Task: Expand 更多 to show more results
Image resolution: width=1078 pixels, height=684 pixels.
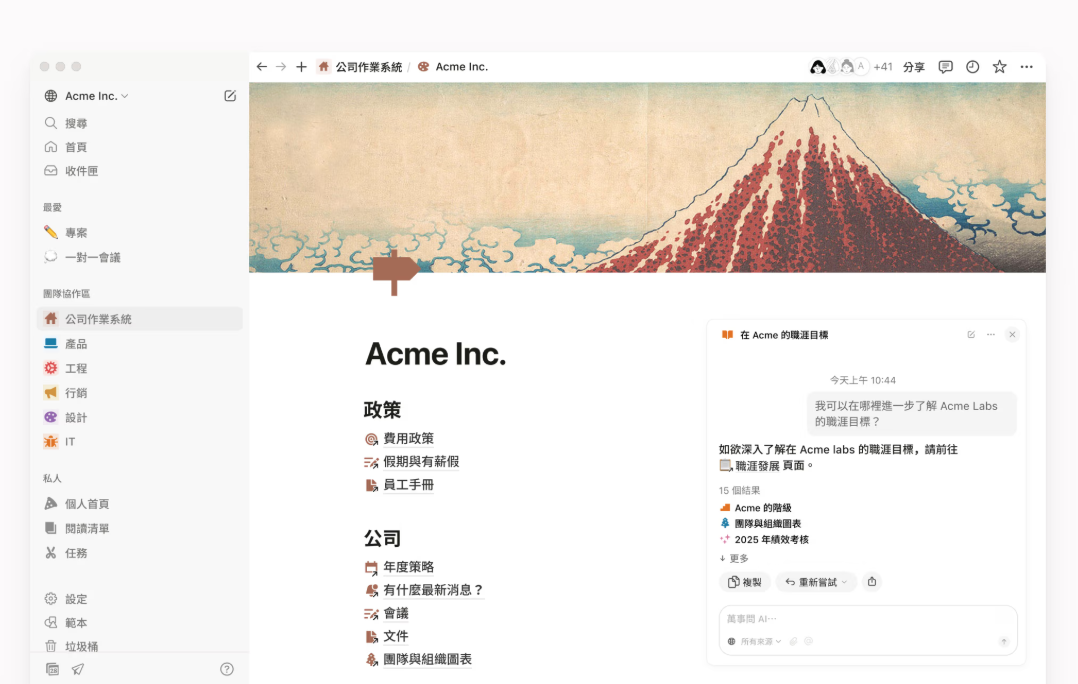Action: 737,557
